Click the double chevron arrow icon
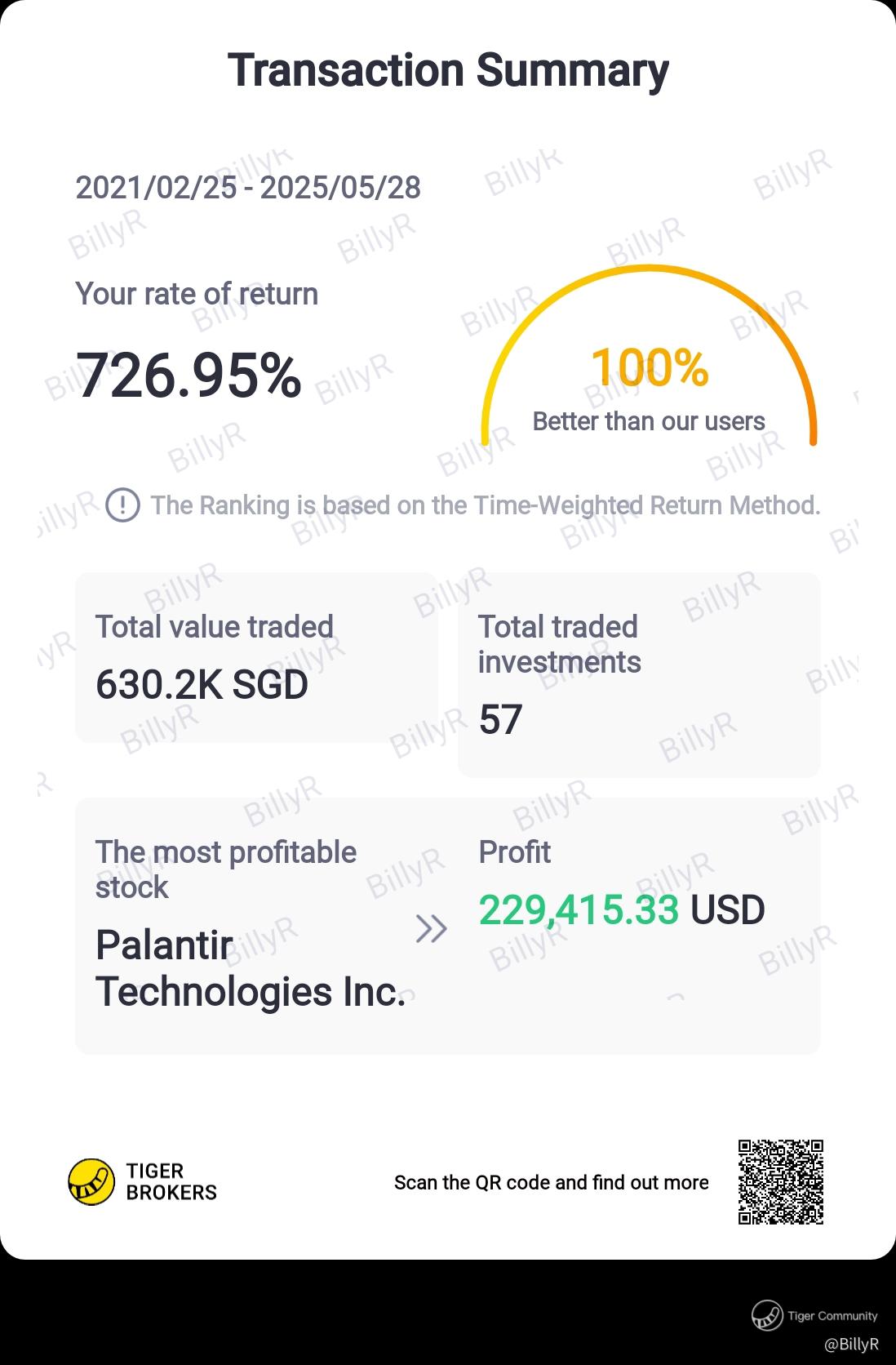 (431, 928)
